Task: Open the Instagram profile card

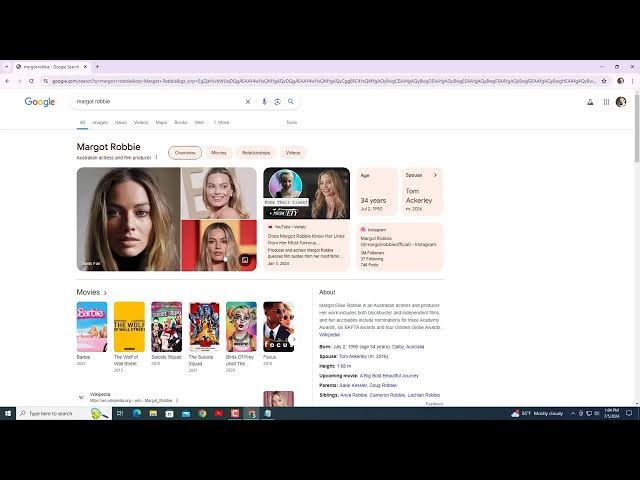Action: [400, 247]
